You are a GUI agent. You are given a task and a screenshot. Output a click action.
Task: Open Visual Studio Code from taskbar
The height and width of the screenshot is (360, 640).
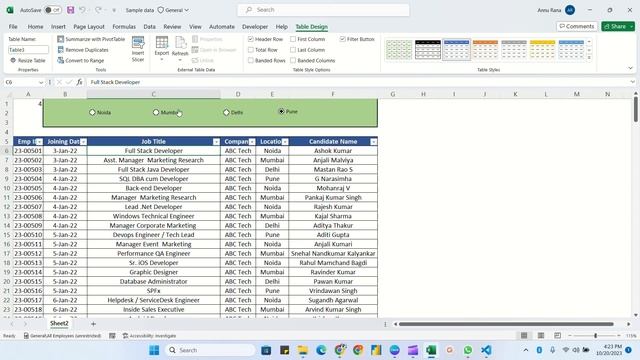tap(486, 350)
